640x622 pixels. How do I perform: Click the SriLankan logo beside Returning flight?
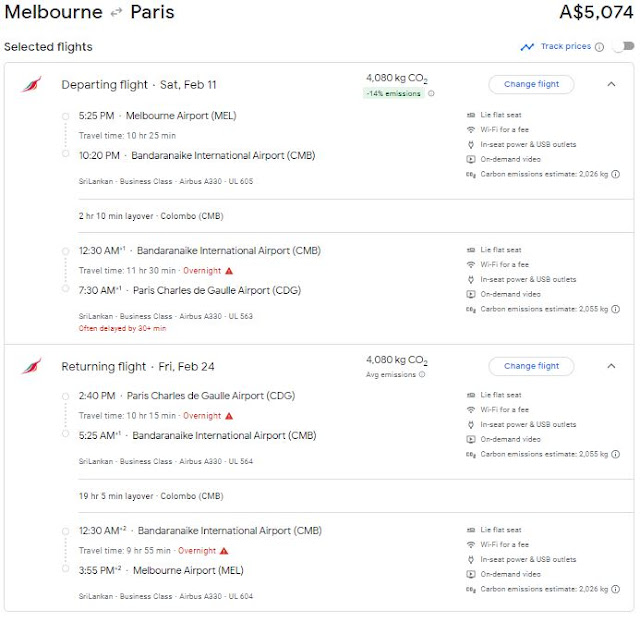click(31, 367)
